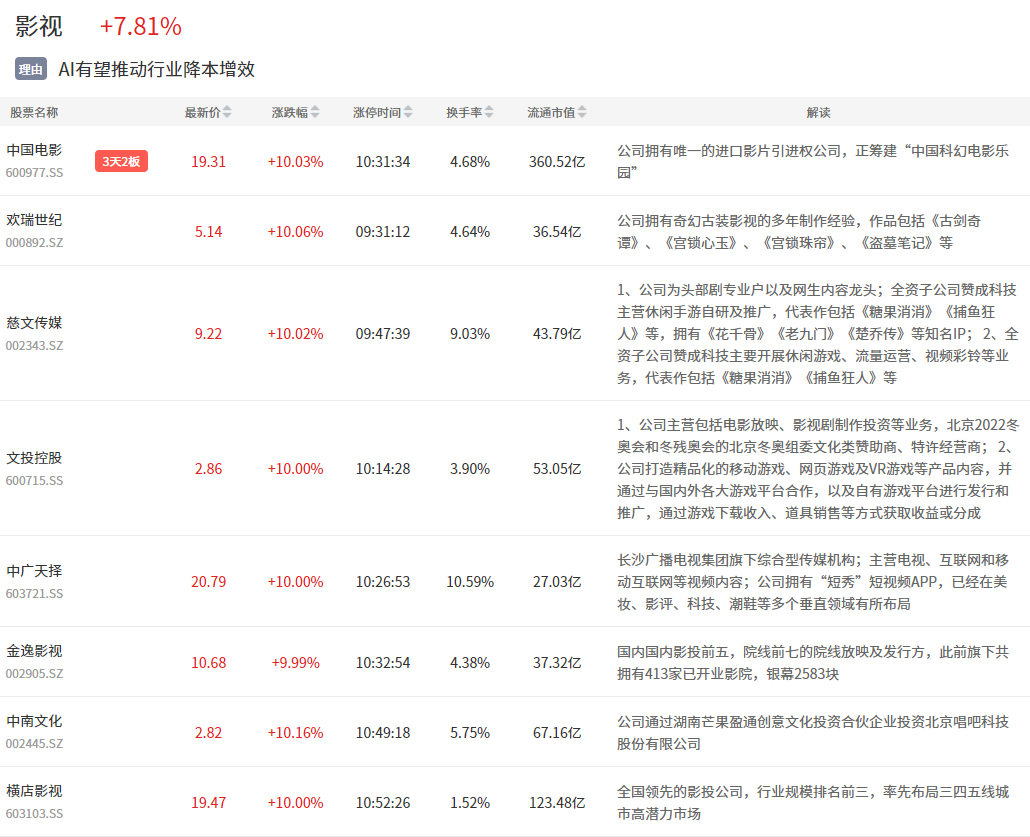Click change value +10.16%
Image resolution: width=1030 pixels, height=837 pixels.
295,733
